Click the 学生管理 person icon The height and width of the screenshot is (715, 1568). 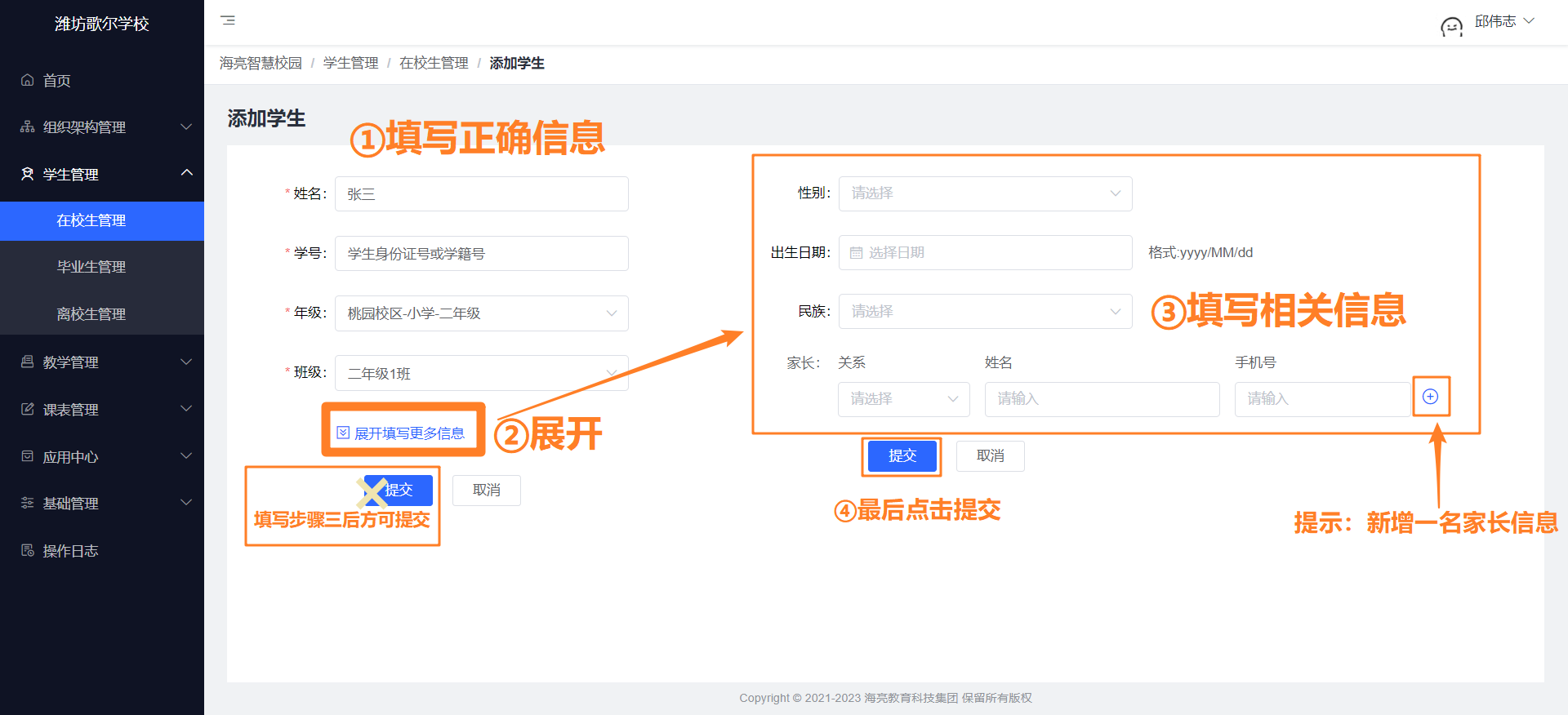pyautogui.click(x=28, y=174)
